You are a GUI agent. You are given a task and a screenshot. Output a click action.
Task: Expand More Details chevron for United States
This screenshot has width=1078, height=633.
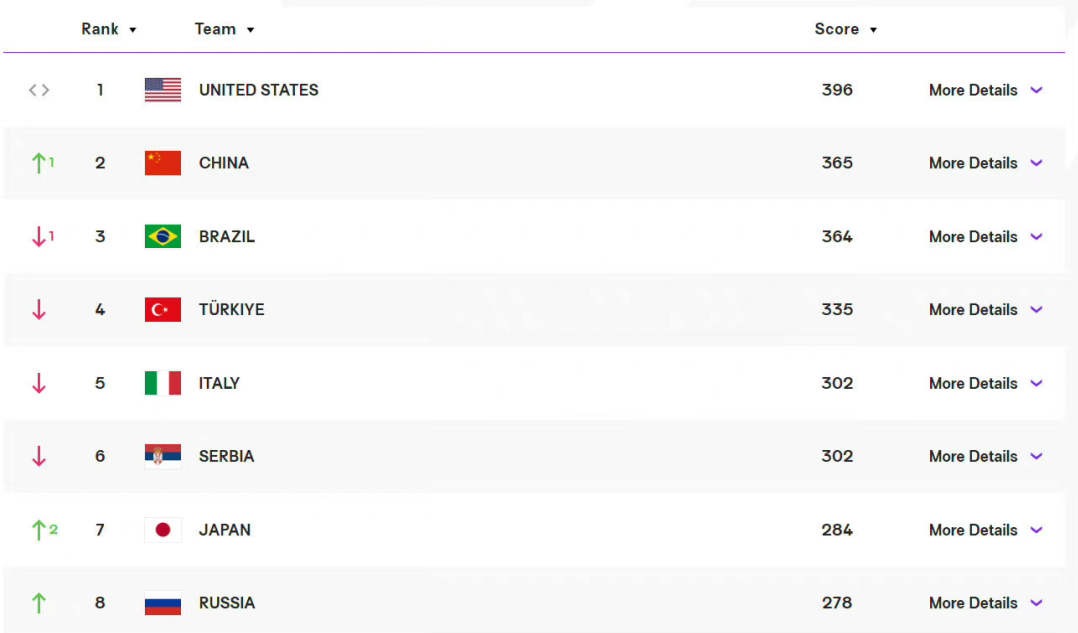[x=1037, y=90]
